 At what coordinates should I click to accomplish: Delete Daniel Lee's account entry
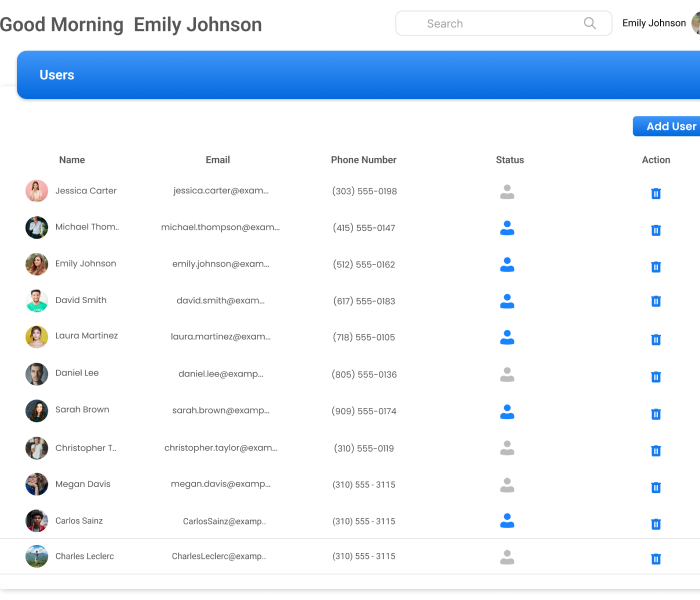[656, 377]
